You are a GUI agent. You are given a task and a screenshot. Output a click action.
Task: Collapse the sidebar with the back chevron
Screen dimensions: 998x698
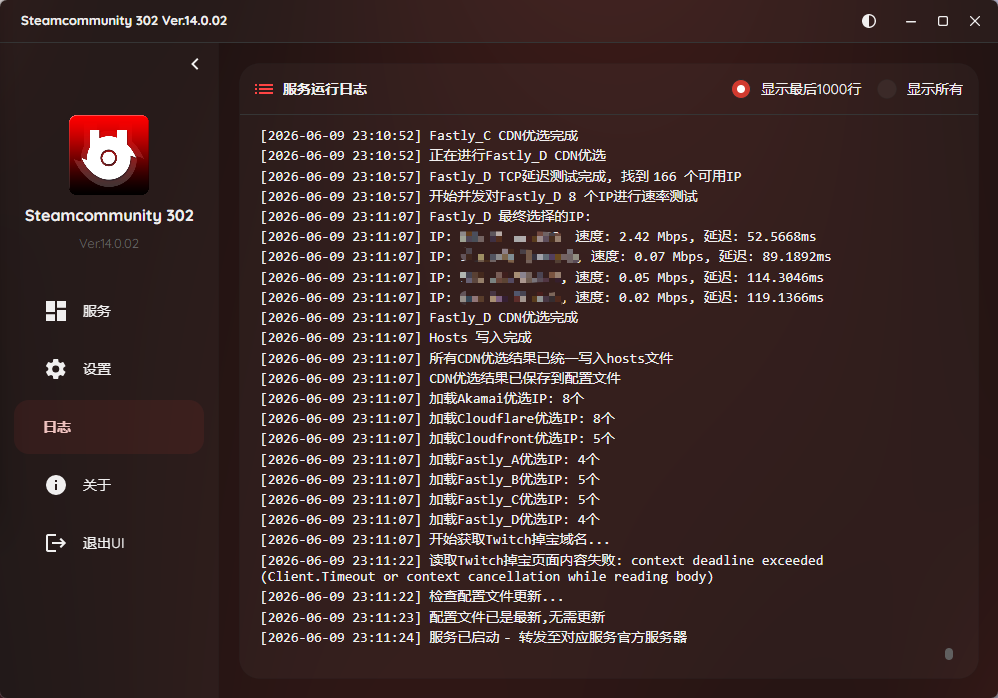195,64
